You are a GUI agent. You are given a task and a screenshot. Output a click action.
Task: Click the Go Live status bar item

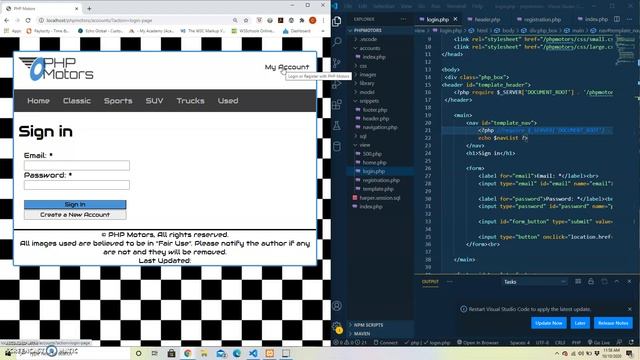coord(600,342)
